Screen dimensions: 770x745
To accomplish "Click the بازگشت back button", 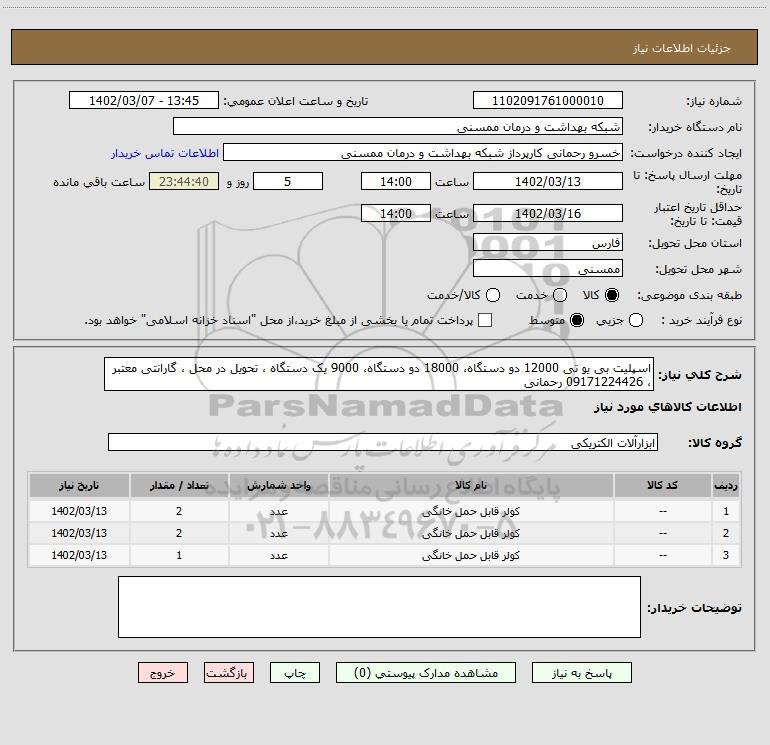I will 229,673.
